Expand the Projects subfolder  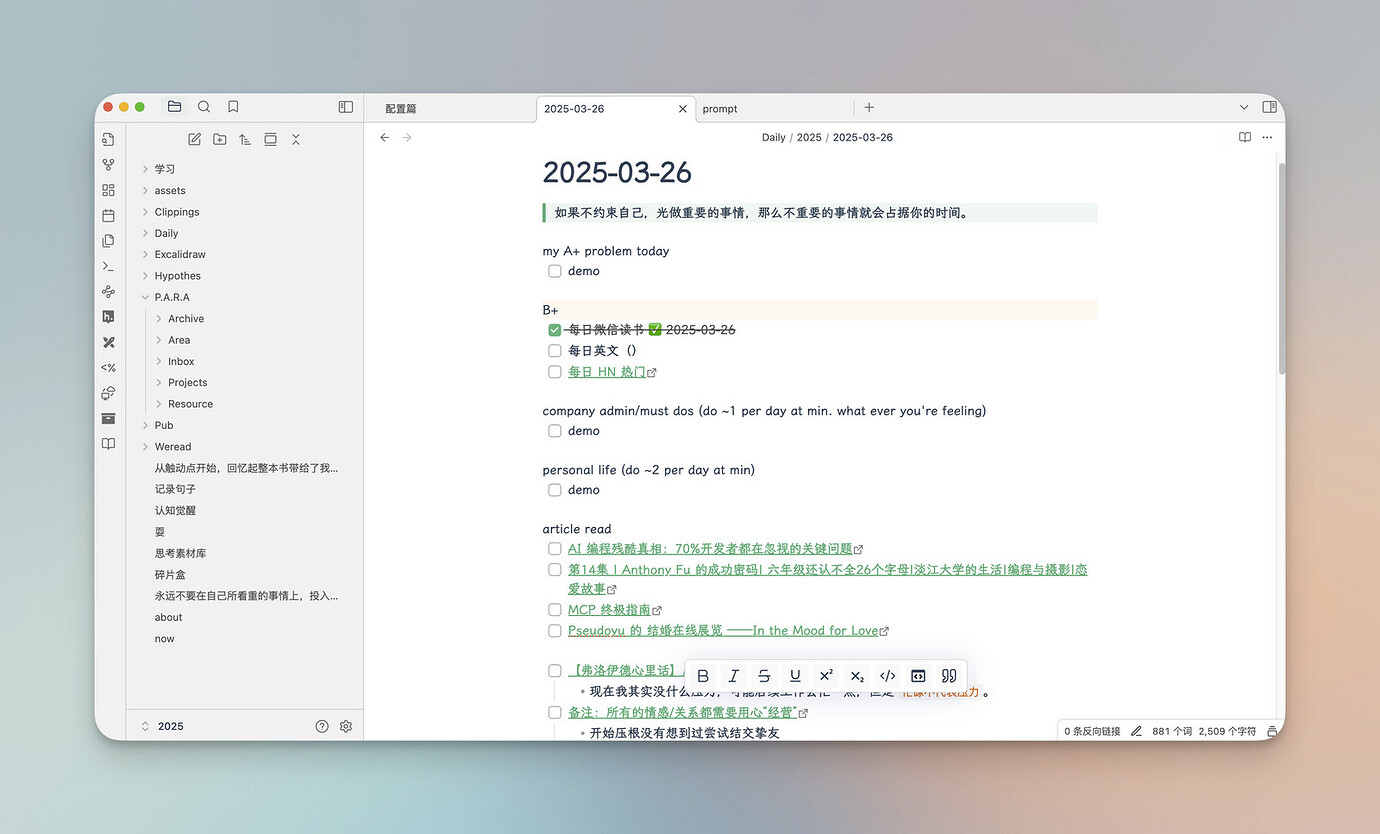point(159,383)
